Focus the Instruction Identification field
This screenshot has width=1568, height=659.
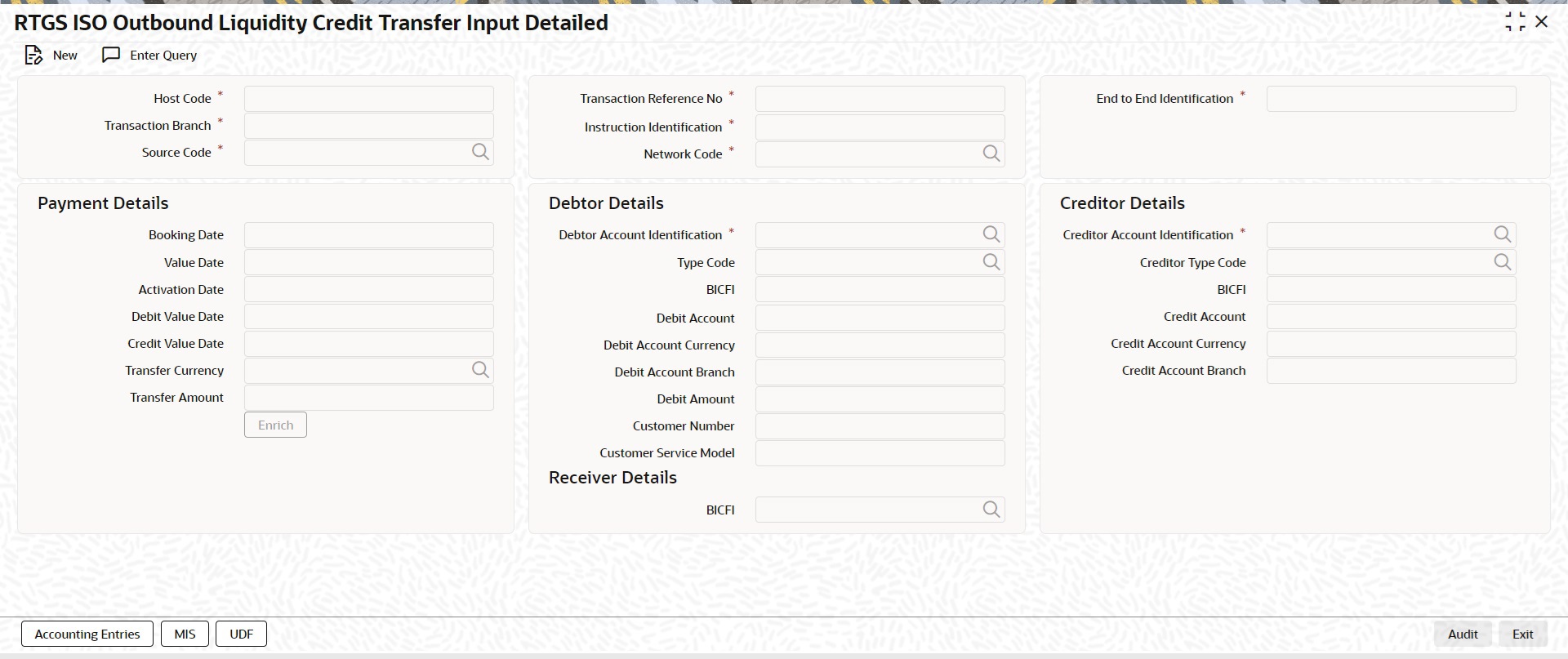[880, 127]
